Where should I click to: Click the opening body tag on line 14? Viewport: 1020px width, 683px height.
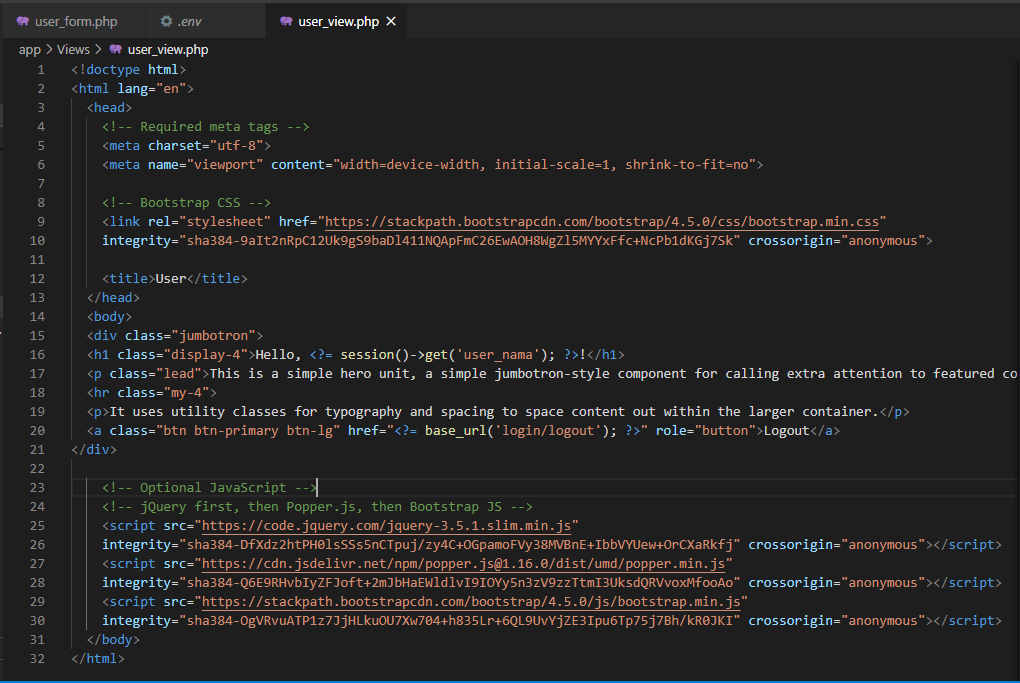point(109,317)
